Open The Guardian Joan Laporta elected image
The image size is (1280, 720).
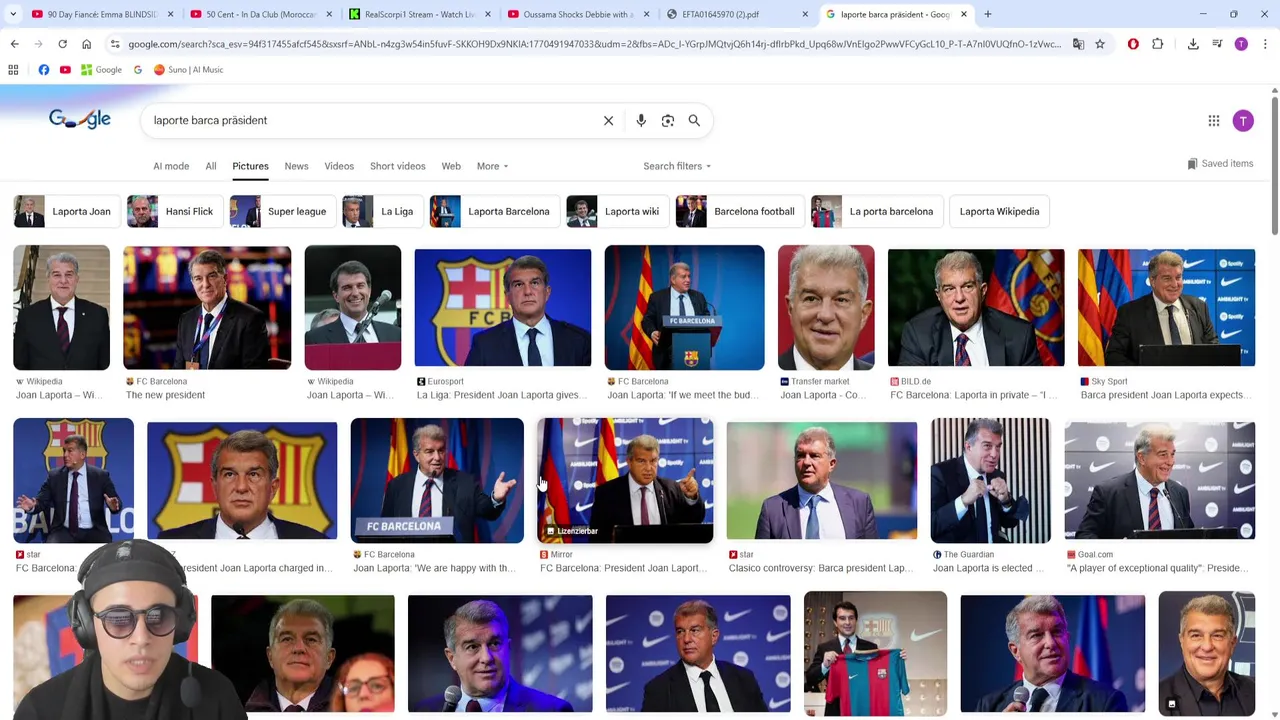pyautogui.click(x=990, y=481)
